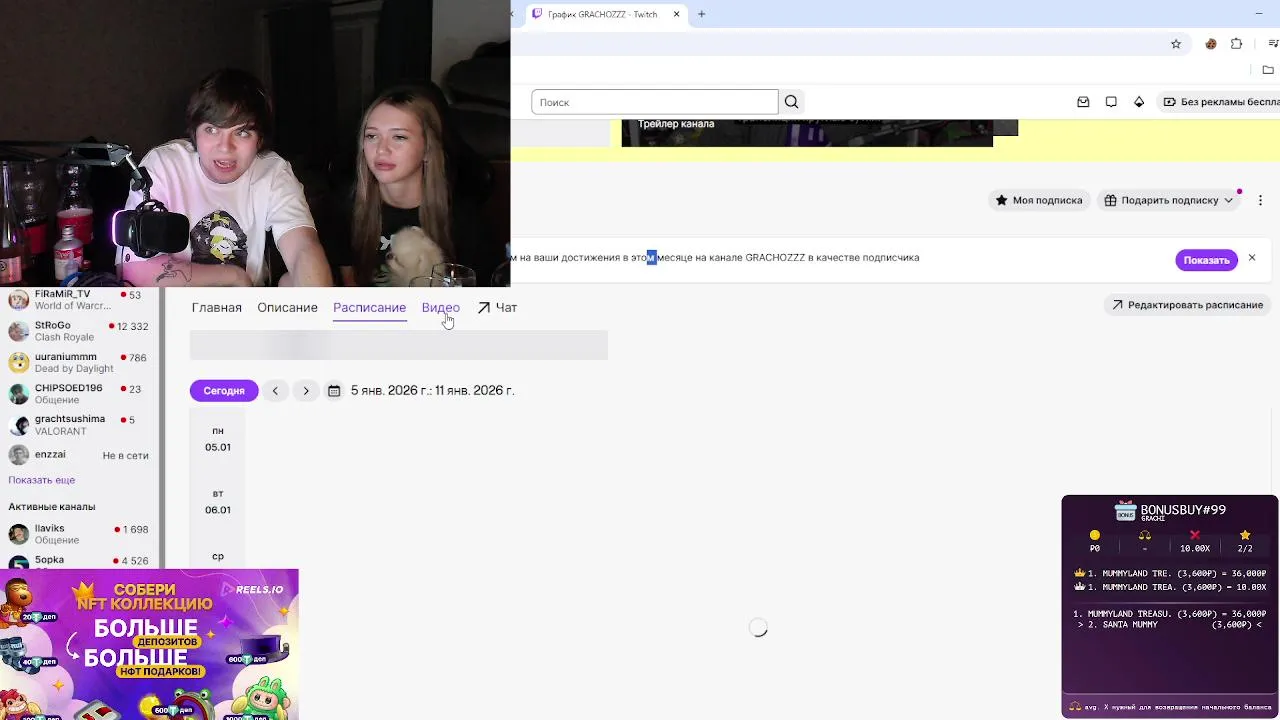Click the 5 янв. 2026 date range text

(432, 391)
